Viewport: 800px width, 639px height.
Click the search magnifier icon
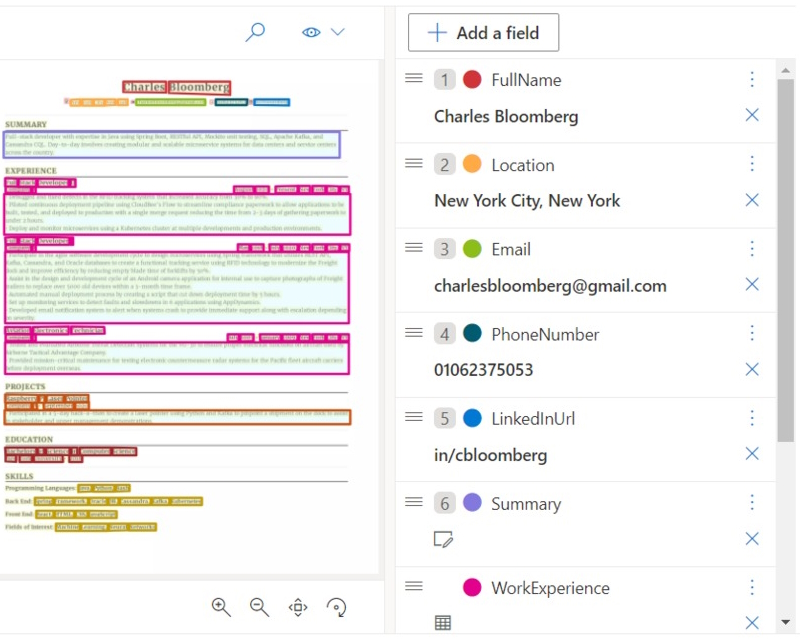pyautogui.click(x=255, y=32)
